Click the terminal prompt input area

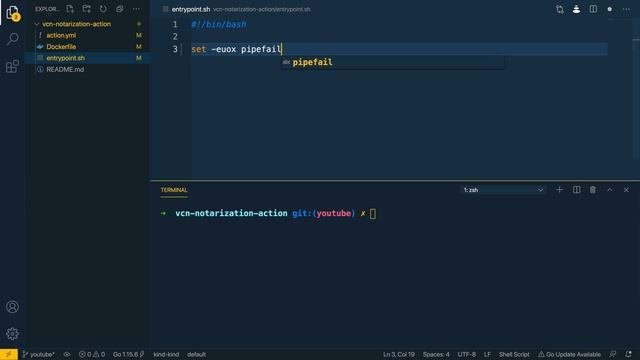click(373, 213)
